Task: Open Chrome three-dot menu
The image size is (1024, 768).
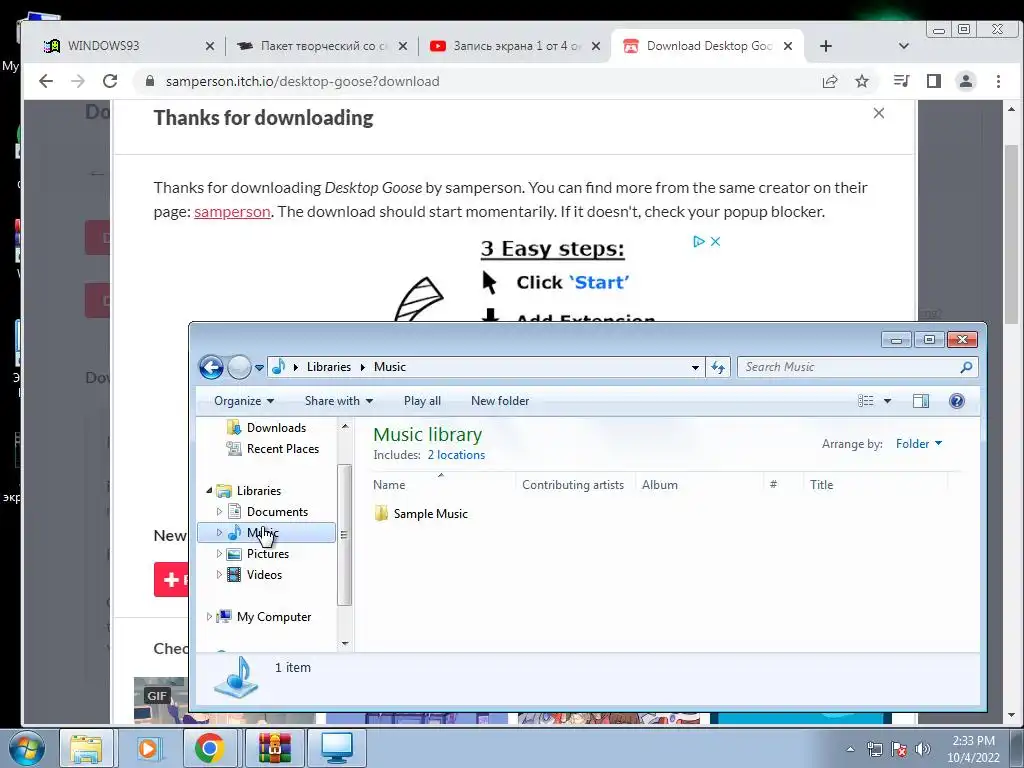Action: [x=998, y=81]
